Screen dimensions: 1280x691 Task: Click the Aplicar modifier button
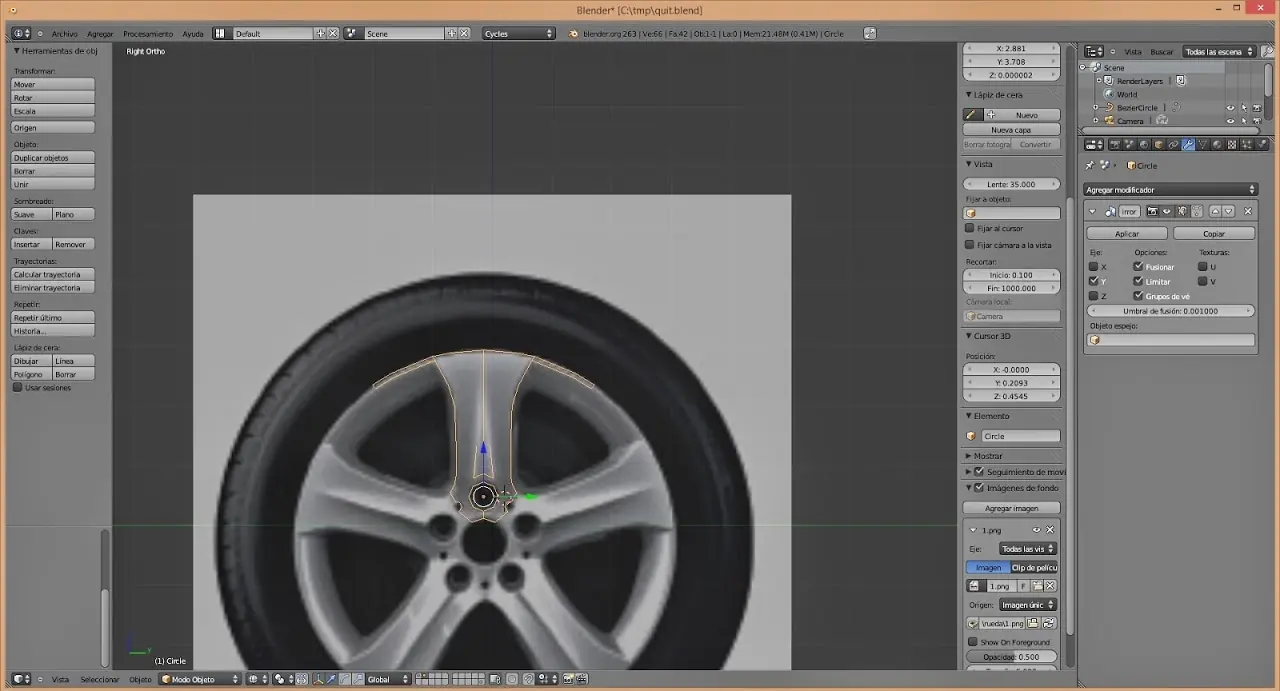(x=1127, y=233)
